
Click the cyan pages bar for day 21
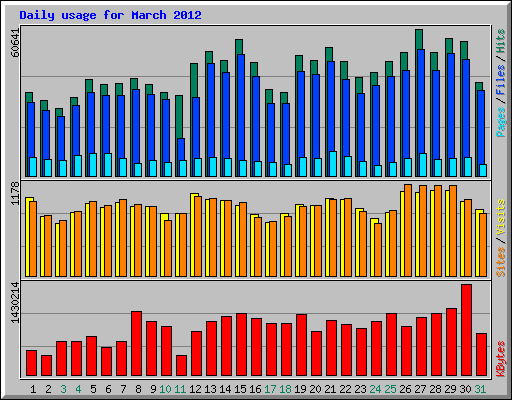[333, 164]
